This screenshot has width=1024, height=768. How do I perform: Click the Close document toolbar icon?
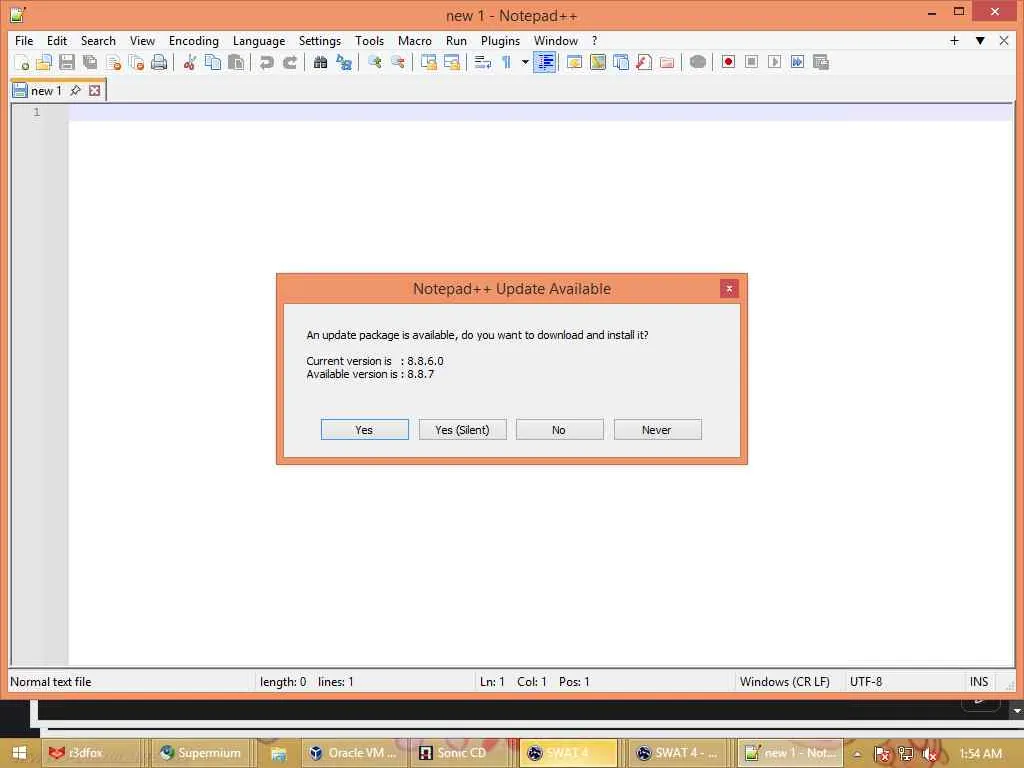[x=113, y=62]
